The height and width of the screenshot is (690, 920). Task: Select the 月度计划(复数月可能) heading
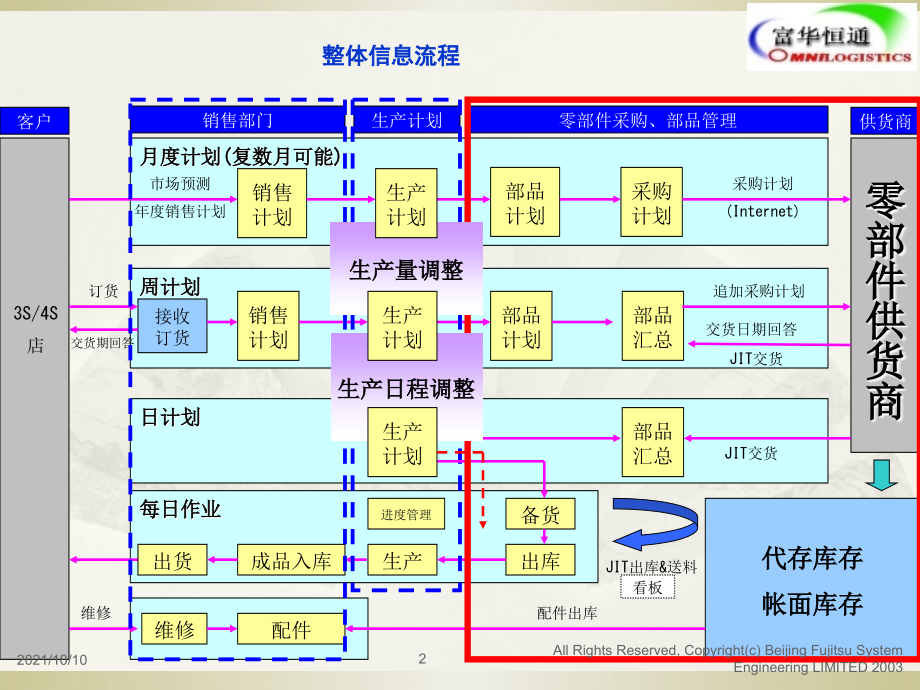(240, 156)
